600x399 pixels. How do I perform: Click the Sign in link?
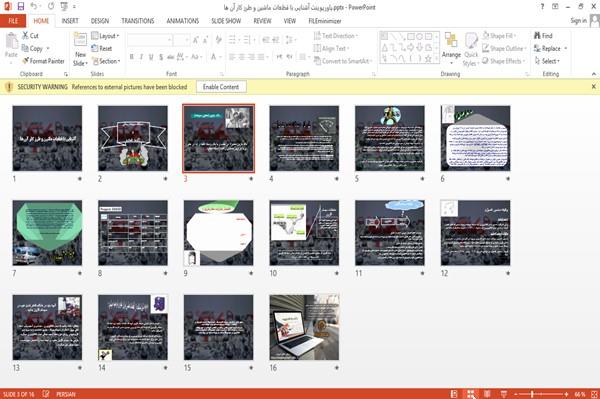578,21
